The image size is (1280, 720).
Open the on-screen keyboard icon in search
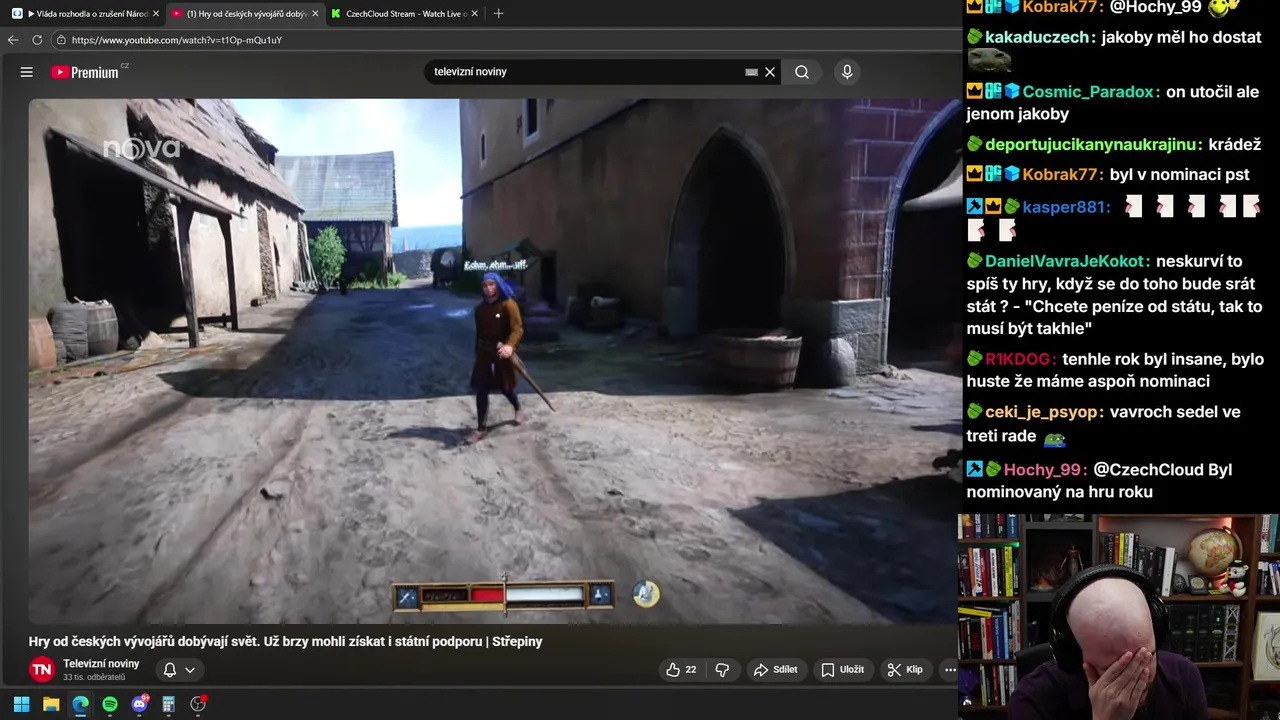(x=751, y=72)
